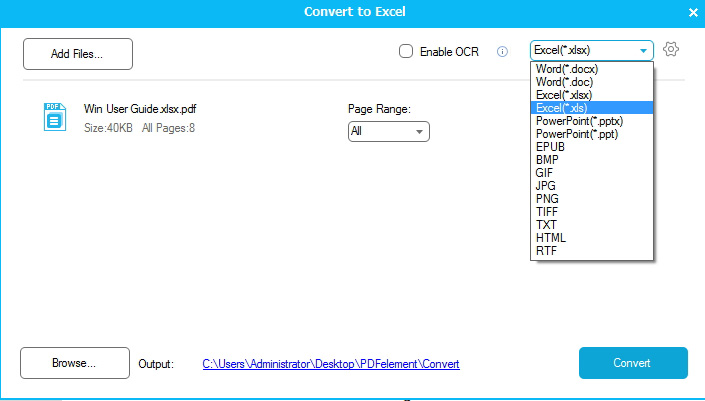Select GIF in the format list

[592, 173]
